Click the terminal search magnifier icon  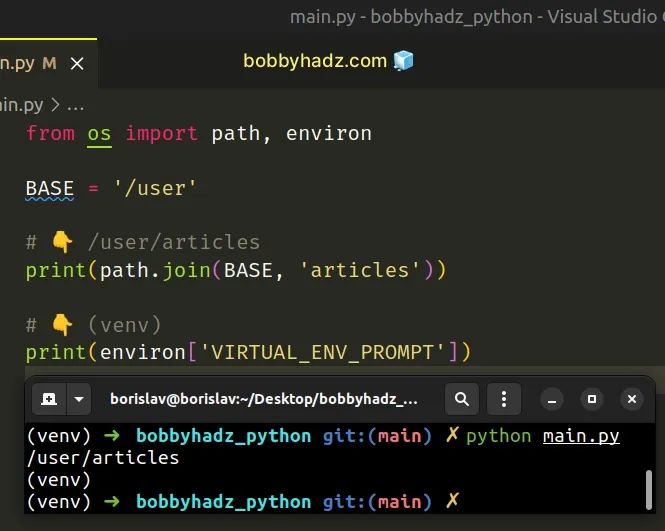[462, 399]
